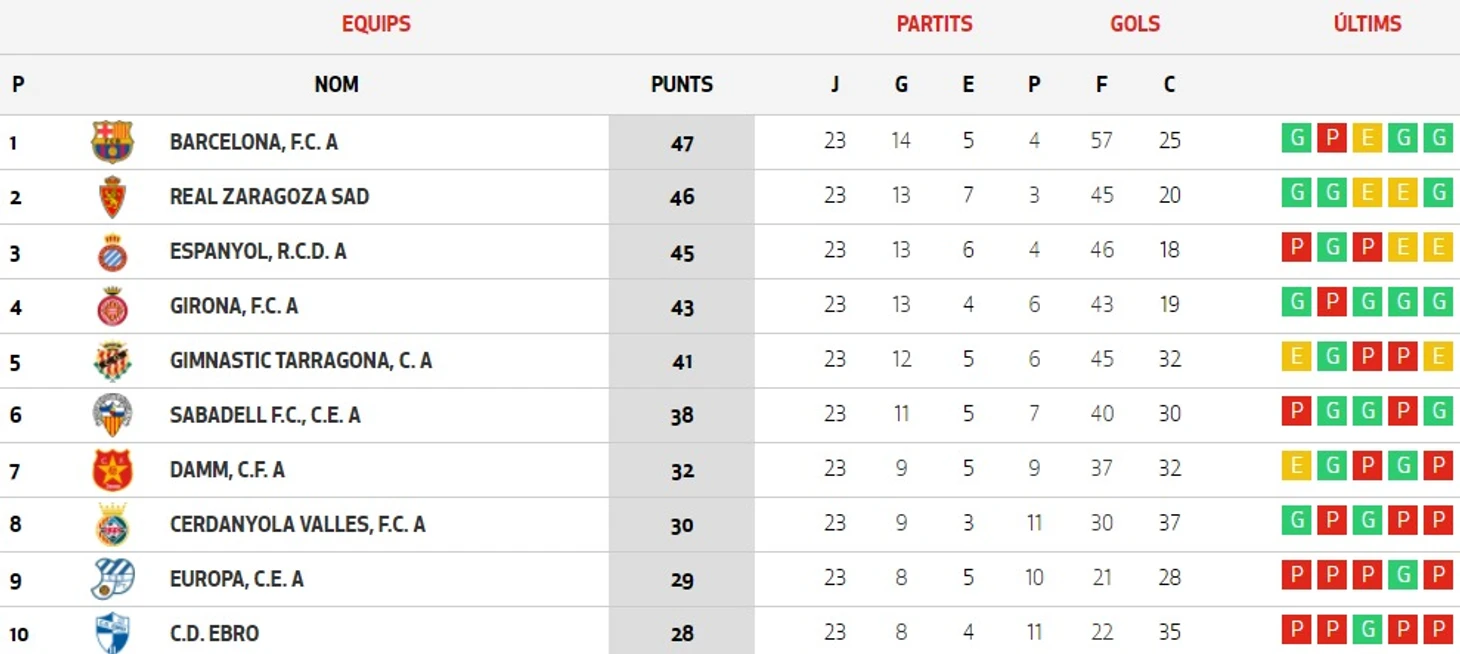The width and height of the screenshot is (1460, 654).
Task: Click the Sabadell club crest
Action: [112, 415]
